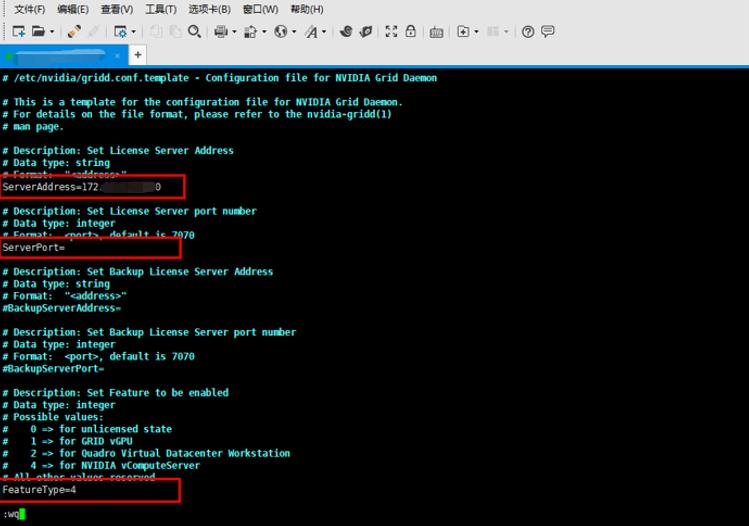
Task: Click the new tab group plus-page icon
Action: (463, 32)
